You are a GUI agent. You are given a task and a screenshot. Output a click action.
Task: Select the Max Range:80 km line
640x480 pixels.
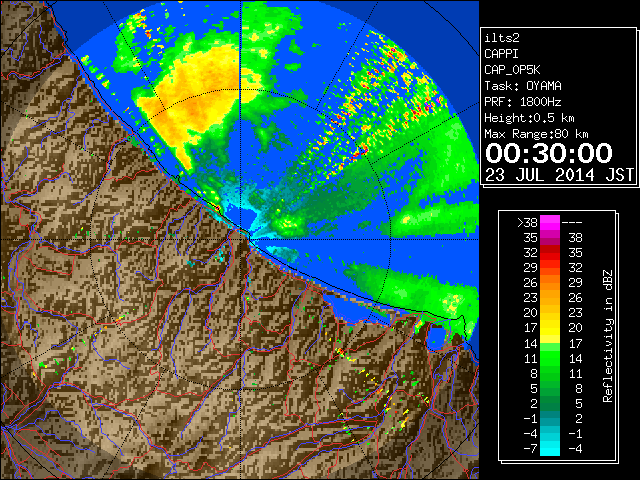tap(536, 134)
